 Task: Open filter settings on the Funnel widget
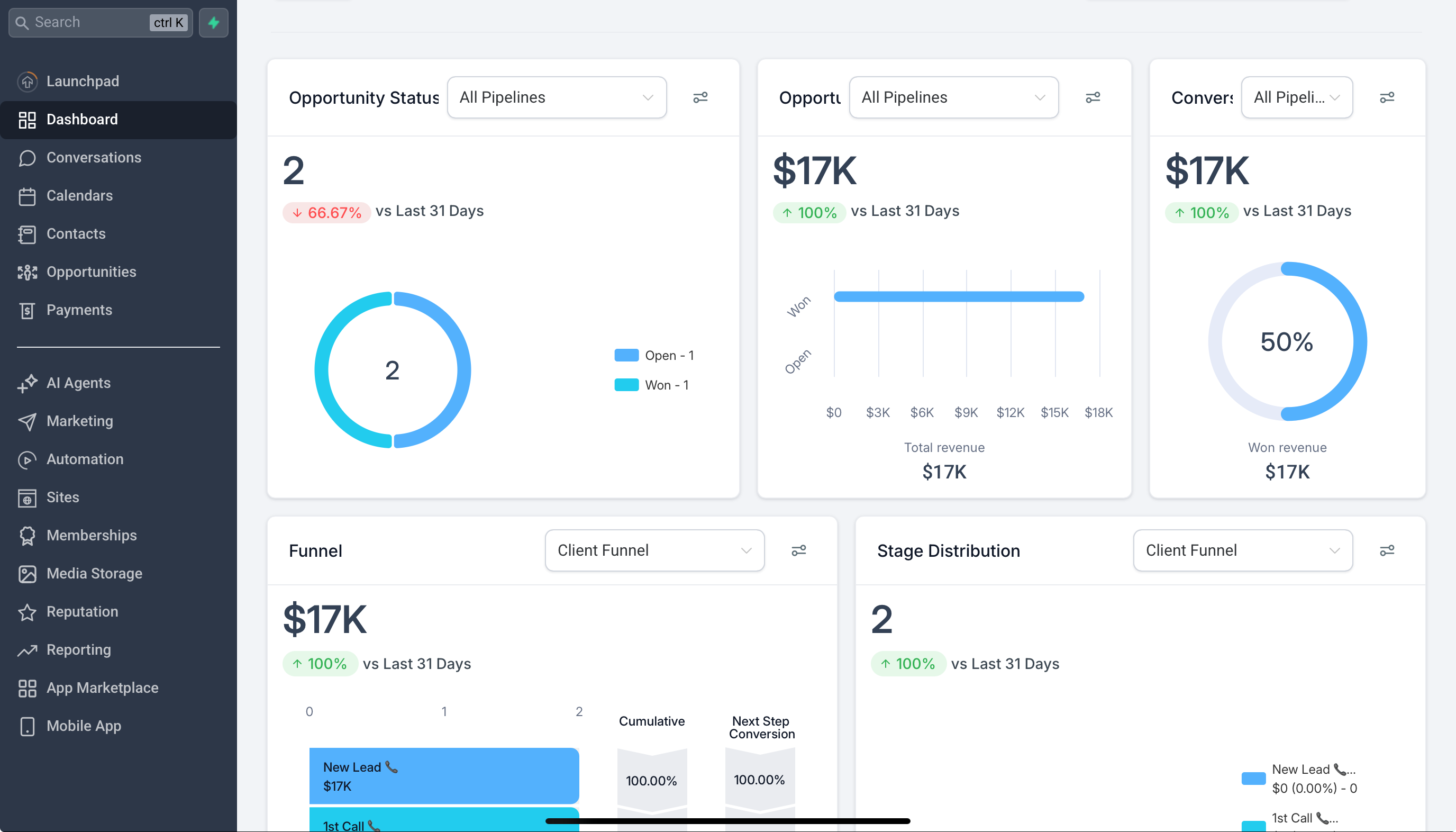pos(798,550)
